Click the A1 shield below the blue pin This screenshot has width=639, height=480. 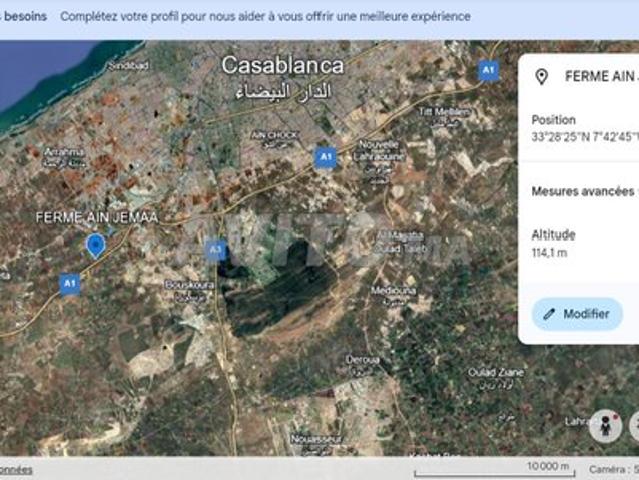click(x=69, y=284)
